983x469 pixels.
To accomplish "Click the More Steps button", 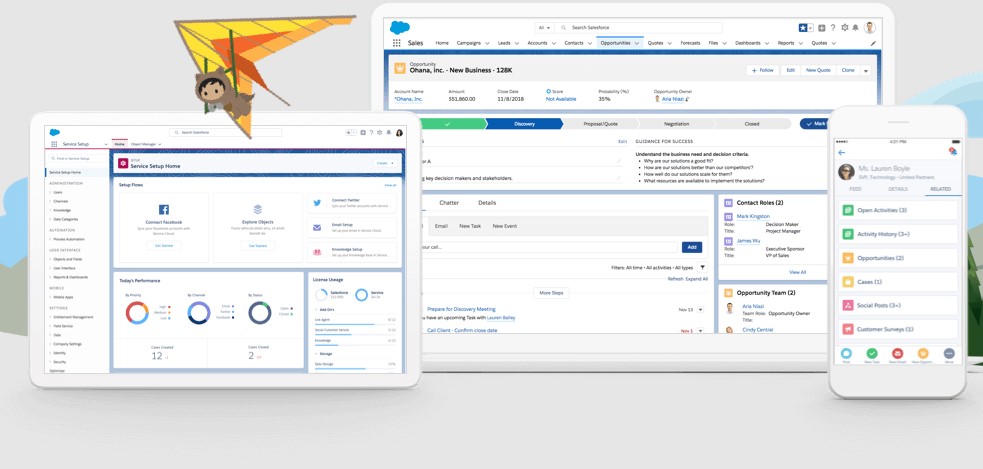I will [x=552, y=293].
